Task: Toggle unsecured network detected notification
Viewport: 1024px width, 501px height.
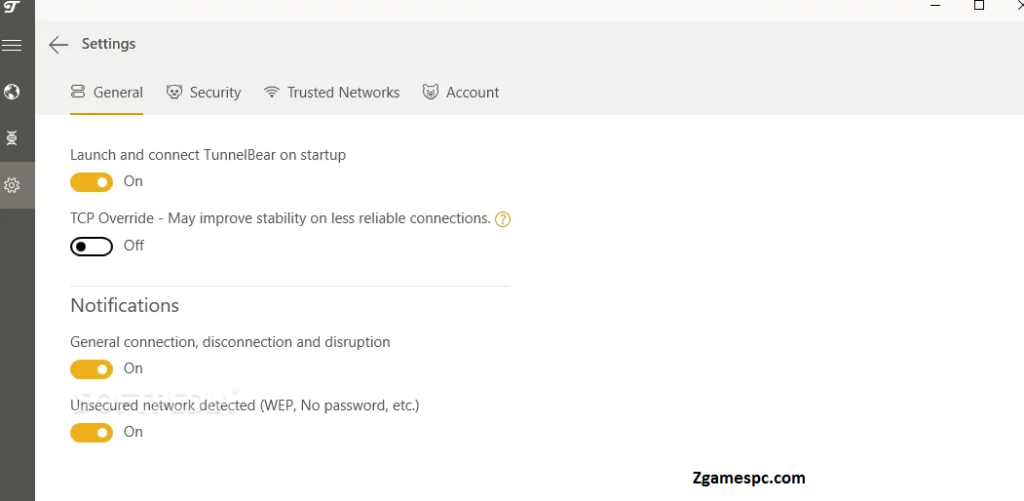Action: coord(91,432)
